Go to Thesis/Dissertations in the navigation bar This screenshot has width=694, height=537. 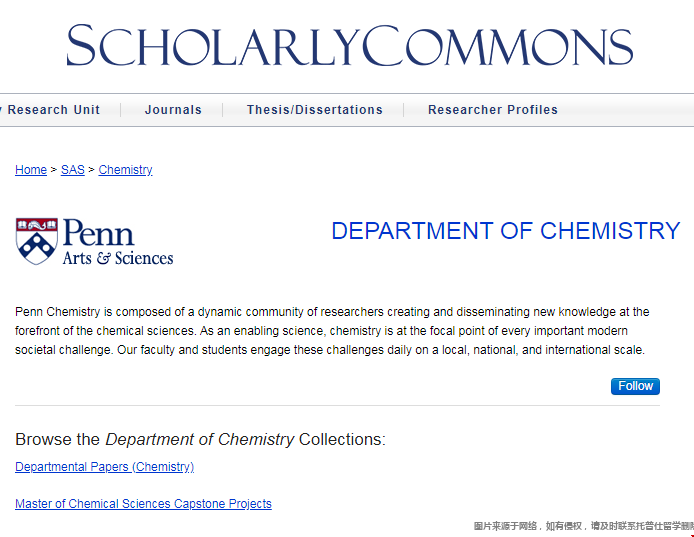(x=315, y=110)
